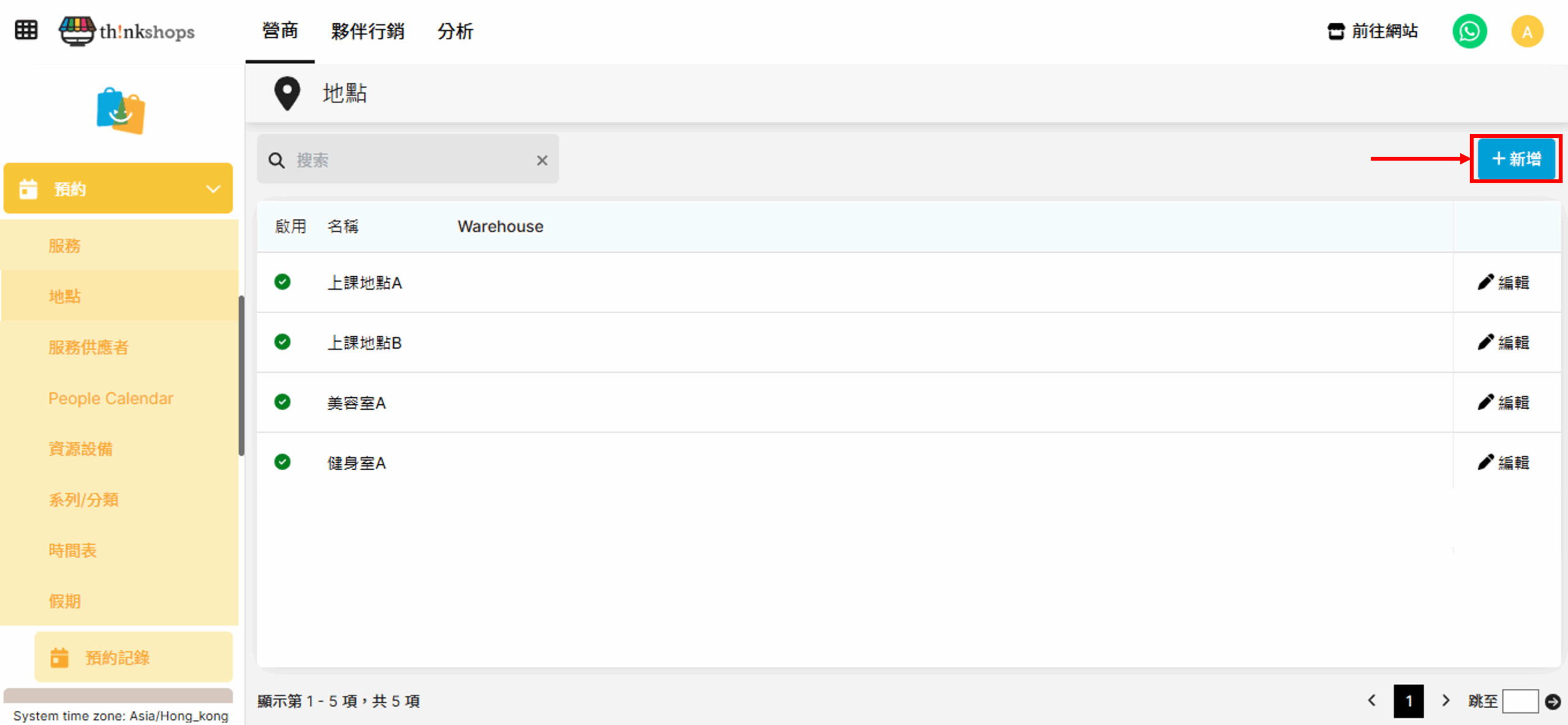
Task: Select People Calendar in sidebar
Action: pyautogui.click(x=111, y=398)
